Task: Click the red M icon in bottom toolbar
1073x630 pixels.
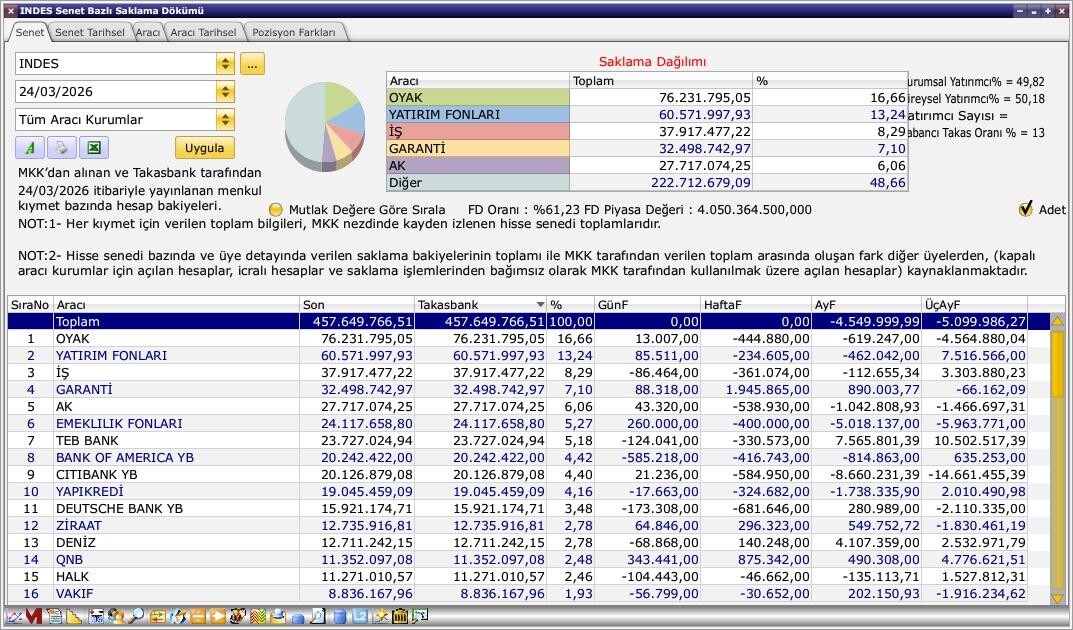Action: pos(34,617)
